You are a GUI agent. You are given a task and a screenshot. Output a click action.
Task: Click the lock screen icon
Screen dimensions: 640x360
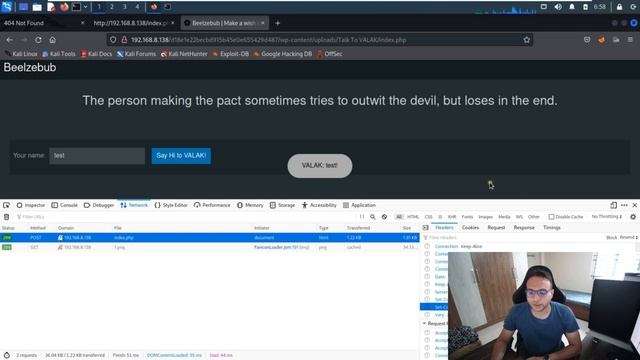click(620, 7)
